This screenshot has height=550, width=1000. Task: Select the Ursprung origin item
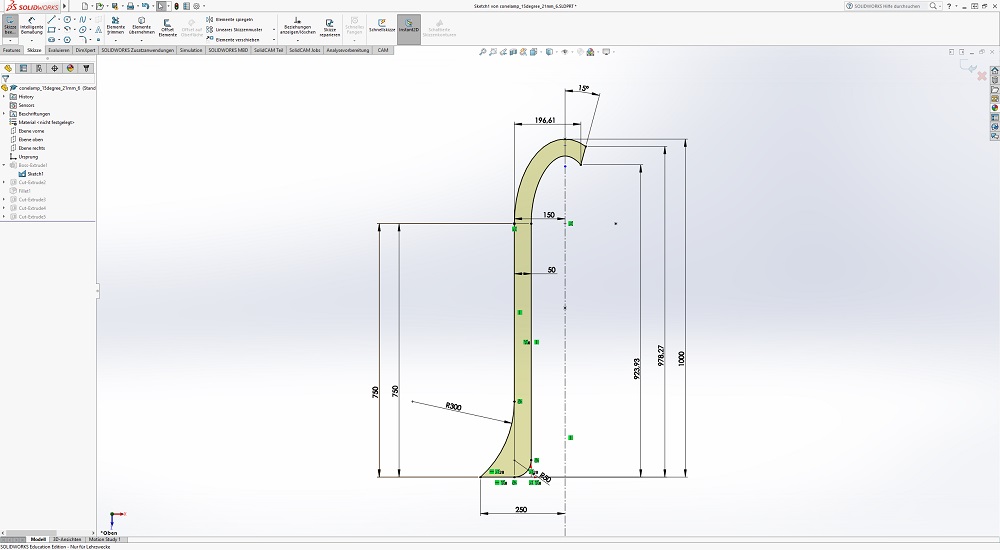(24, 156)
